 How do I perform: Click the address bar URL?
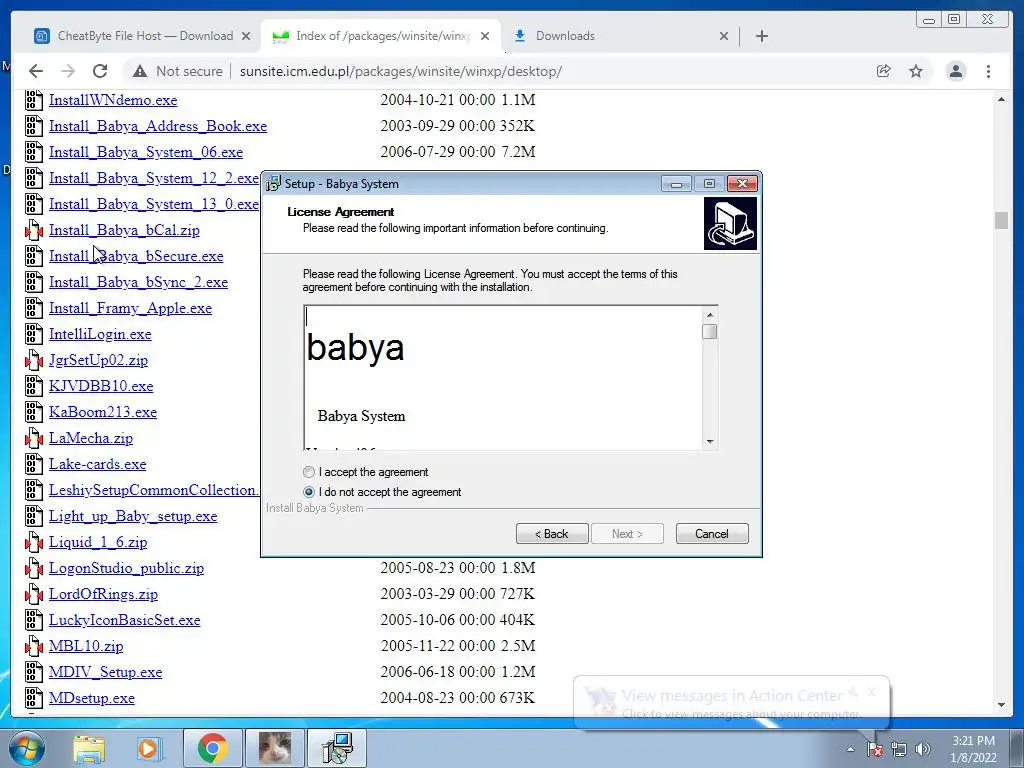coord(400,71)
